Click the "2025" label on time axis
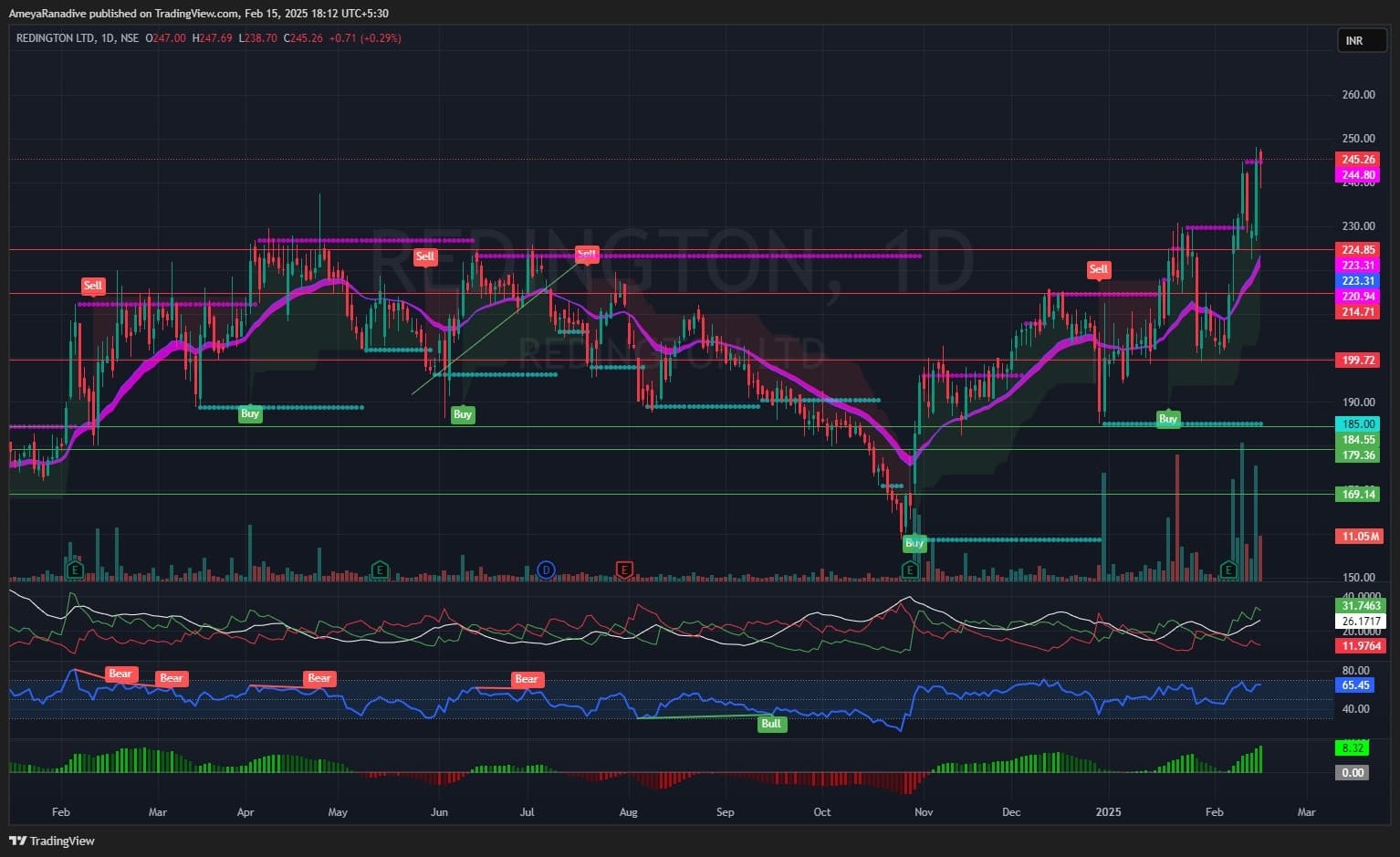 (1108, 812)
